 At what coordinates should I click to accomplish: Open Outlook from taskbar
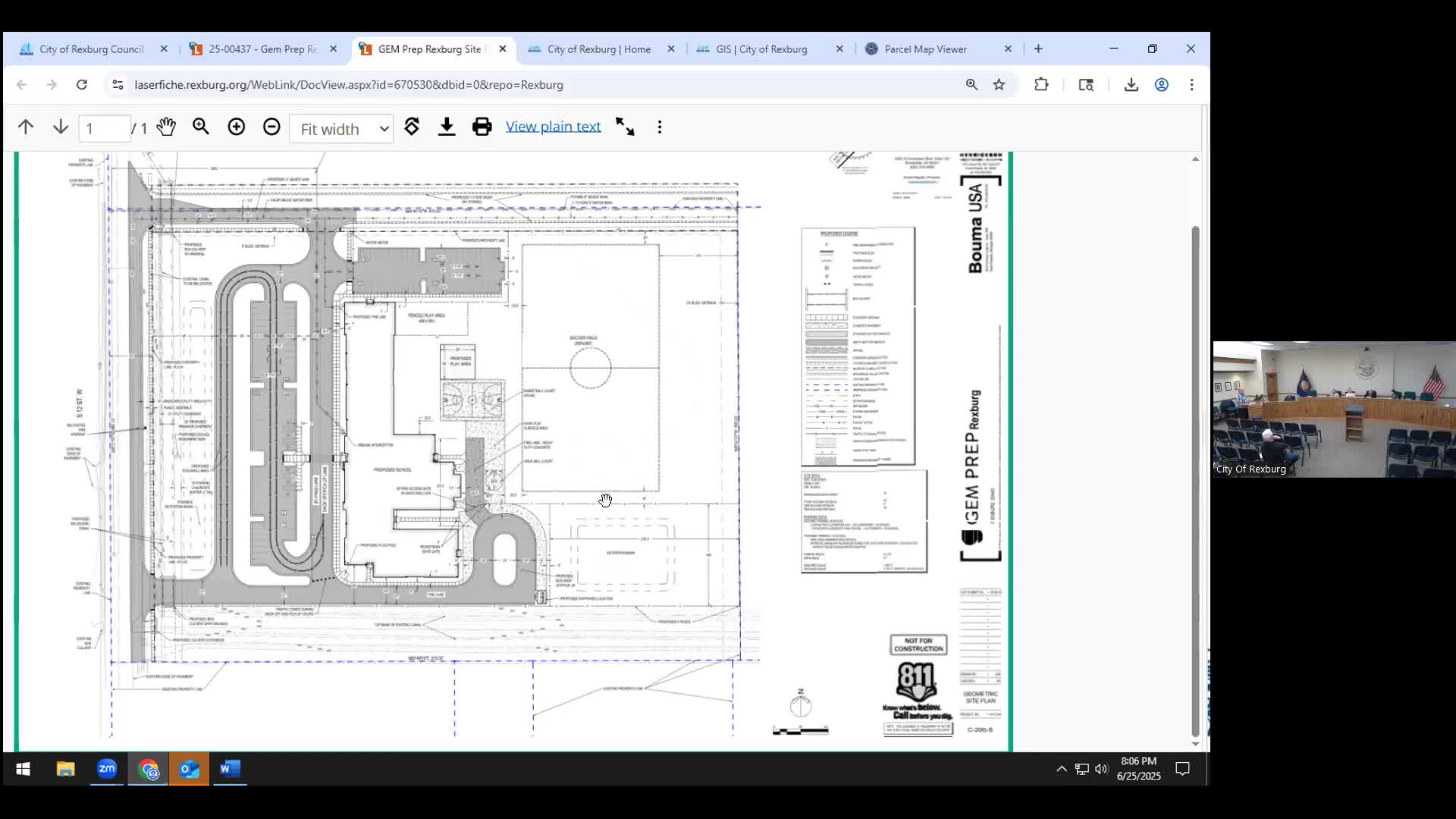point(189,769)
